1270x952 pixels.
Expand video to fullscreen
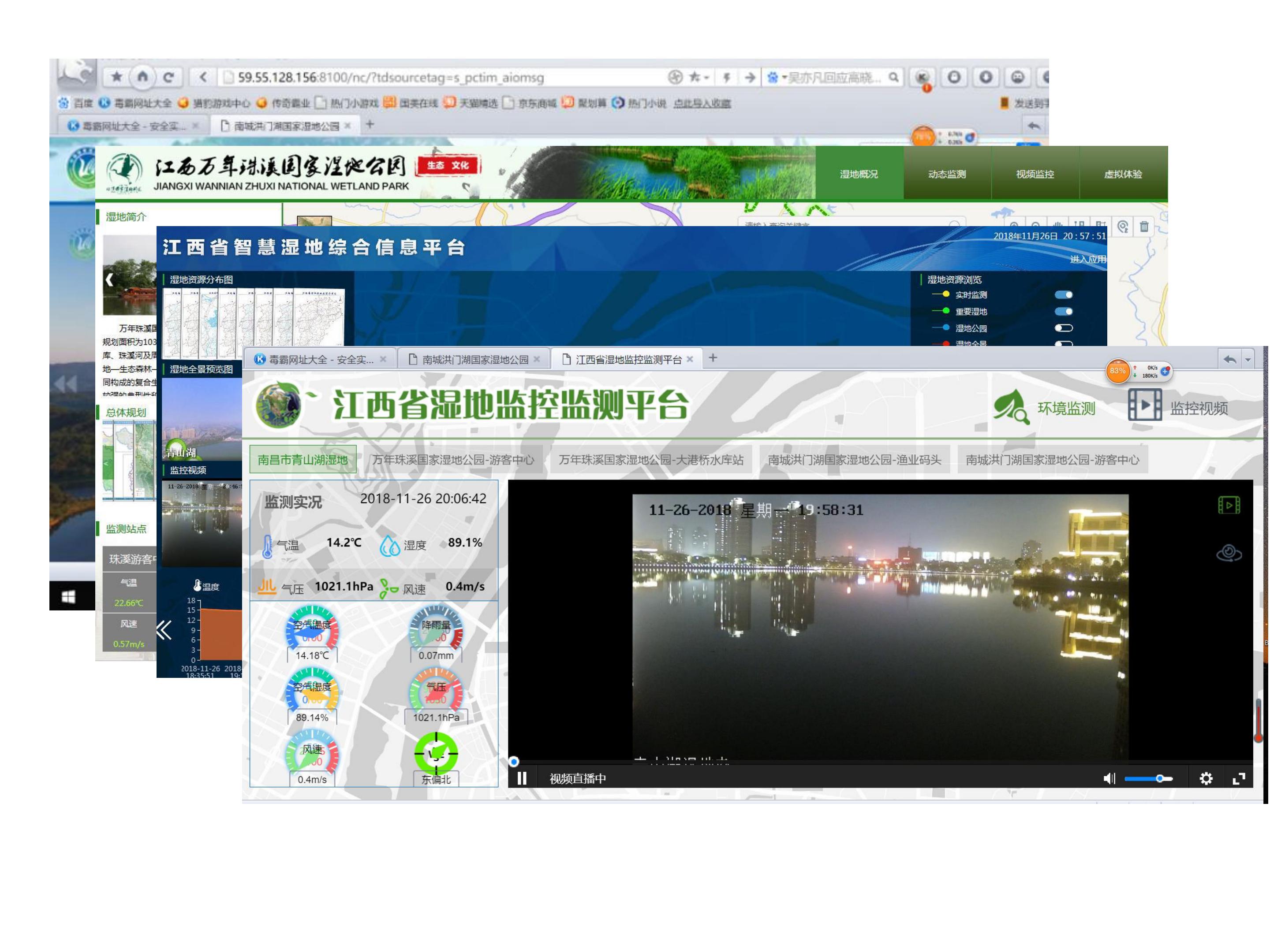click(1238, 778)
